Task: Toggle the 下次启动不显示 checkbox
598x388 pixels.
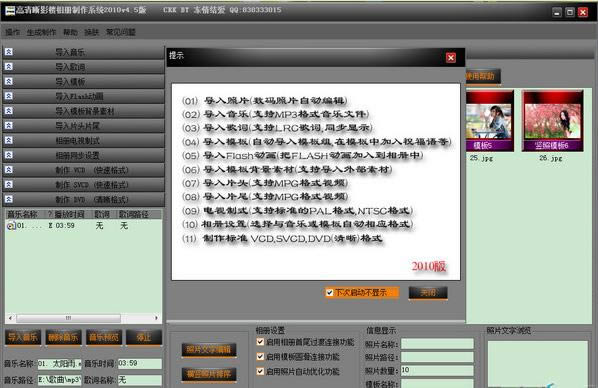Action: click(x=330, y=293)
